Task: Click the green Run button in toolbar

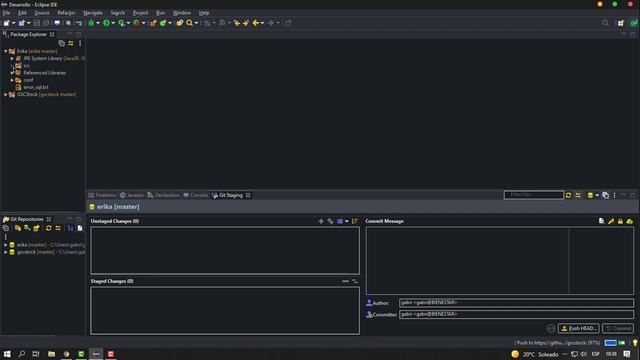Action: [106, 23]
